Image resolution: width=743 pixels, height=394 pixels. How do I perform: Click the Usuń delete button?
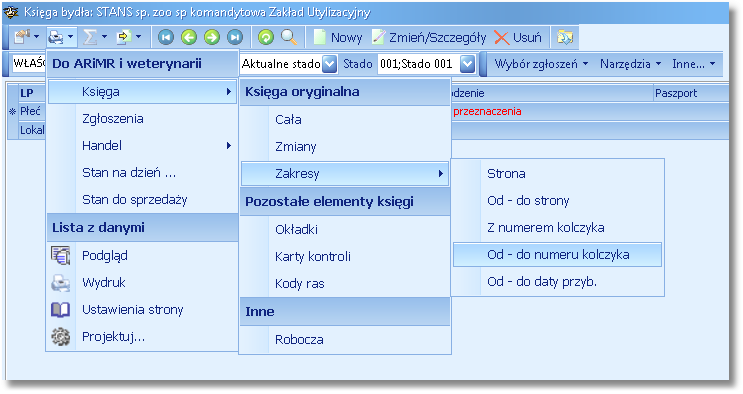click(x=518, y=37)
